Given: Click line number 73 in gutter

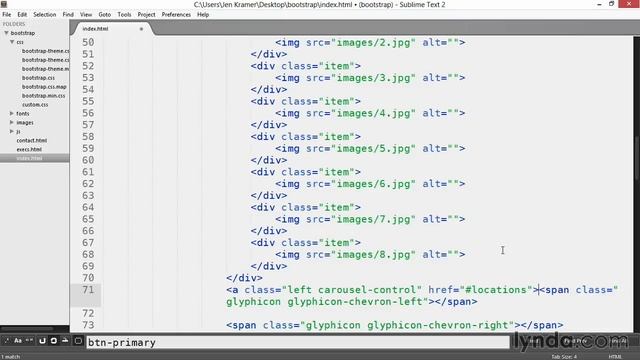Looking at the screenshot, I should point(88,325).
